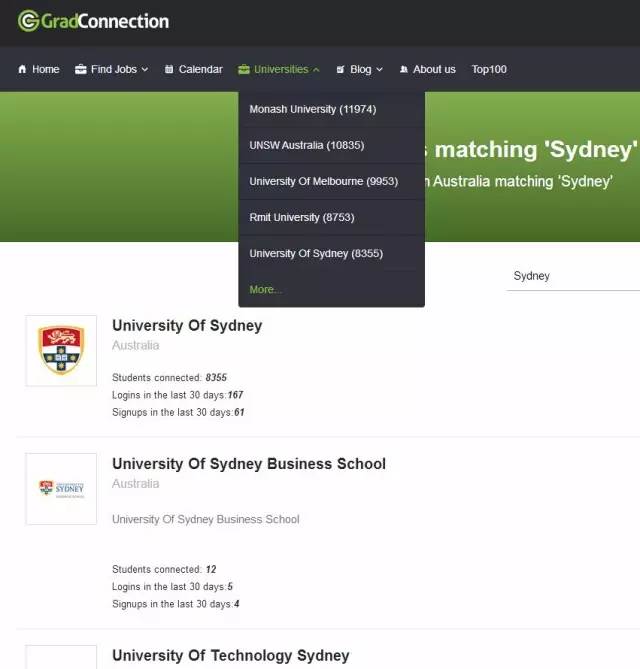The width and height of the screenshot is (640, 669).
Task: Select University Of Melbourne (9953)
Action: (332, 181)
